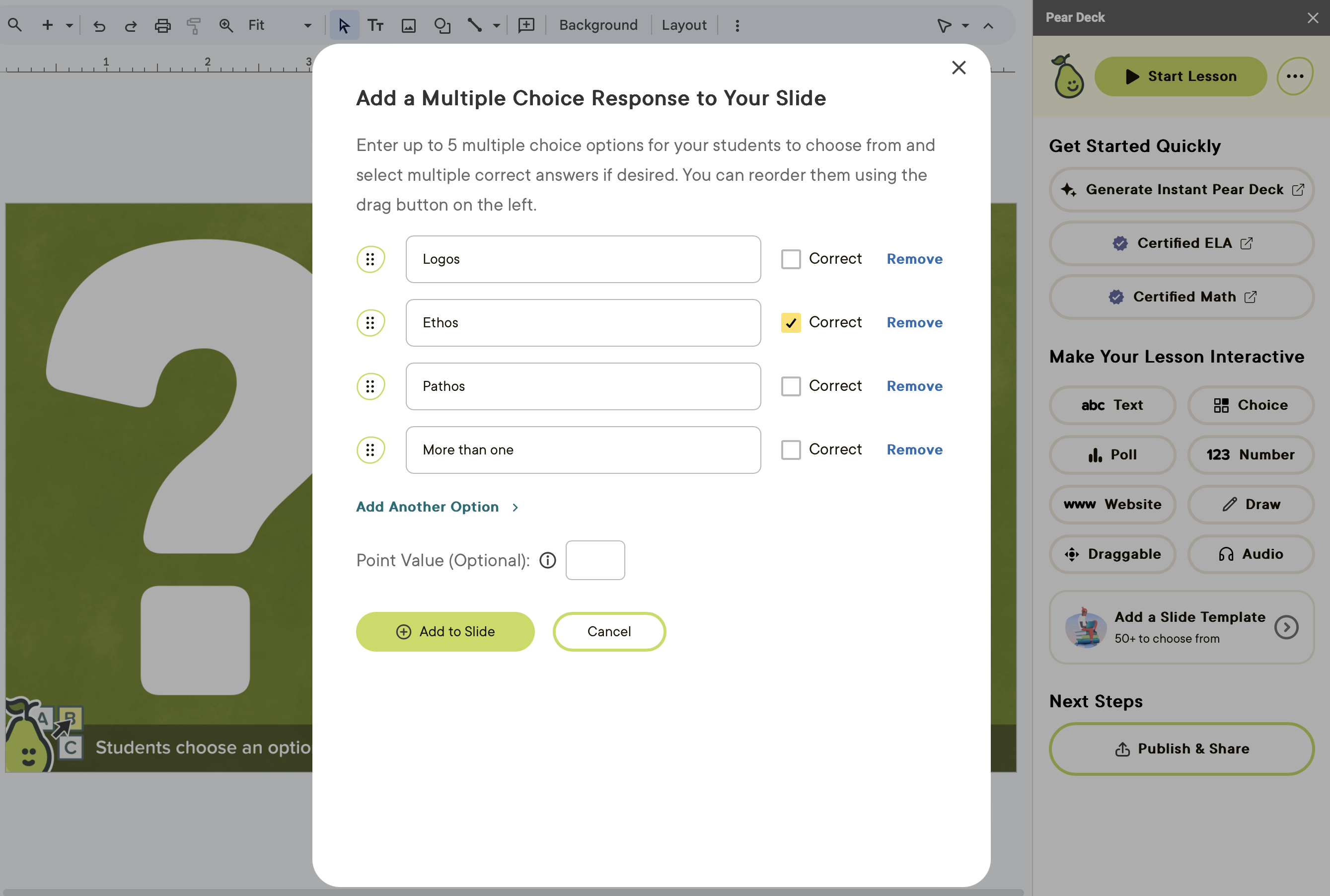The width and height of the screenshot is (1330, 896).
Task: Select the shape tool icon
Action: pyautogui.click(x=442, y=25)
